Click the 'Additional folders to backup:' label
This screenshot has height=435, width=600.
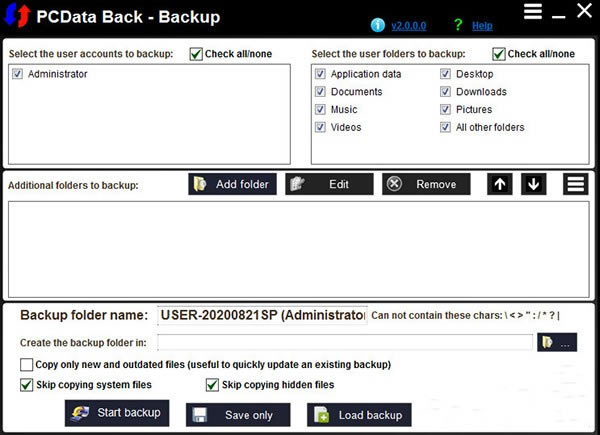click(73, 186)
